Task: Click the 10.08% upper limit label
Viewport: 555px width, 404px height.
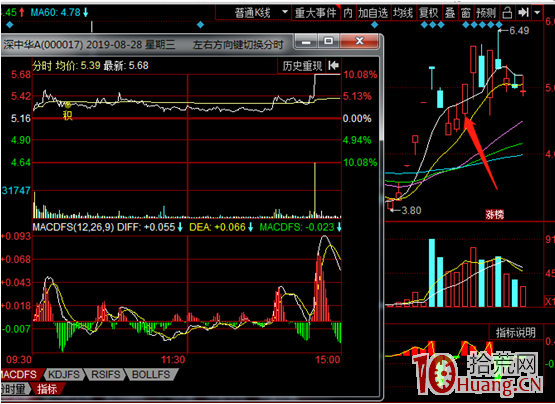Action: [360, 75]
